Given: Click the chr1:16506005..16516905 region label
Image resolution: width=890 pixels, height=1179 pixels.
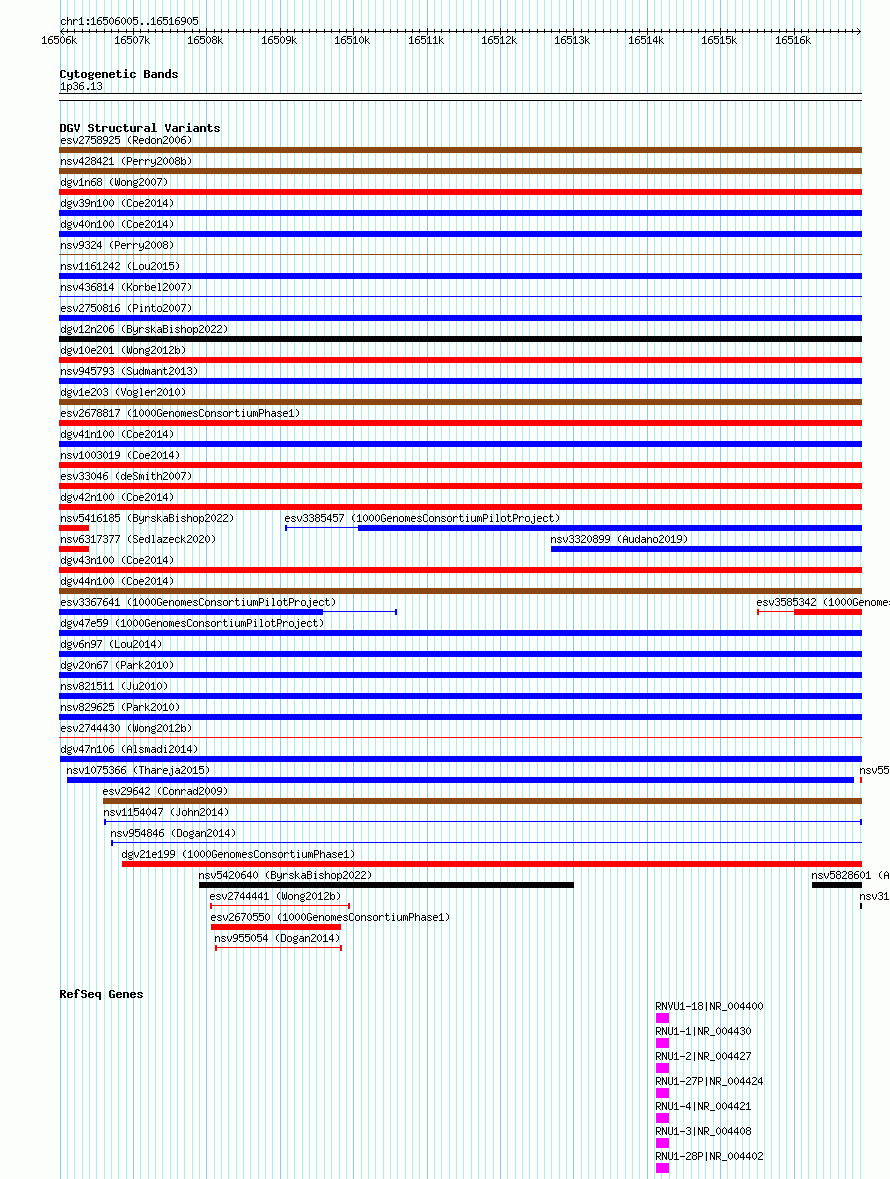Looking at the screenshot, I should click(x=129, y=22).
